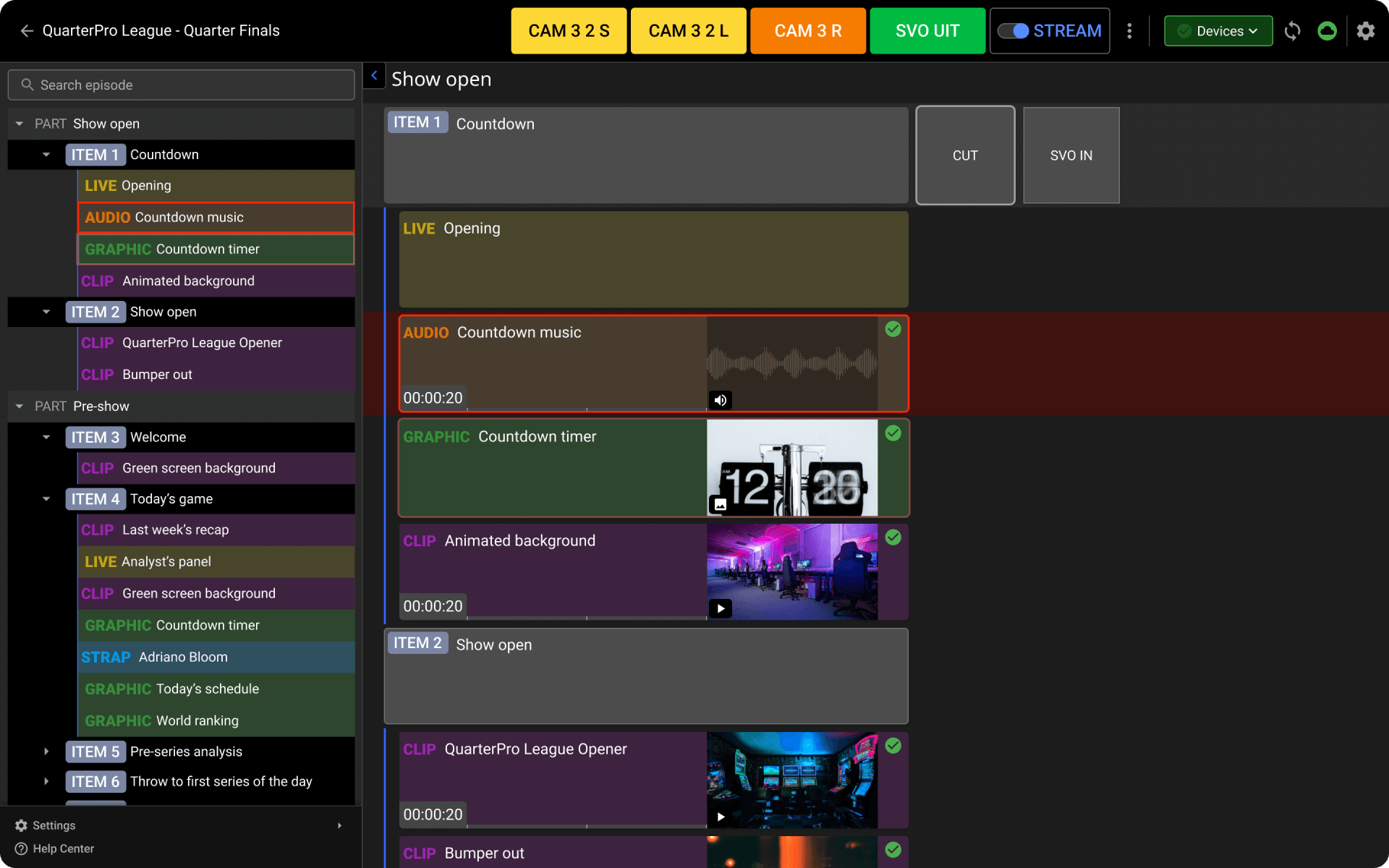Click the back arrow next to the episode title
Viewport: 1389px width, 868px height.
tap(27, 30)
